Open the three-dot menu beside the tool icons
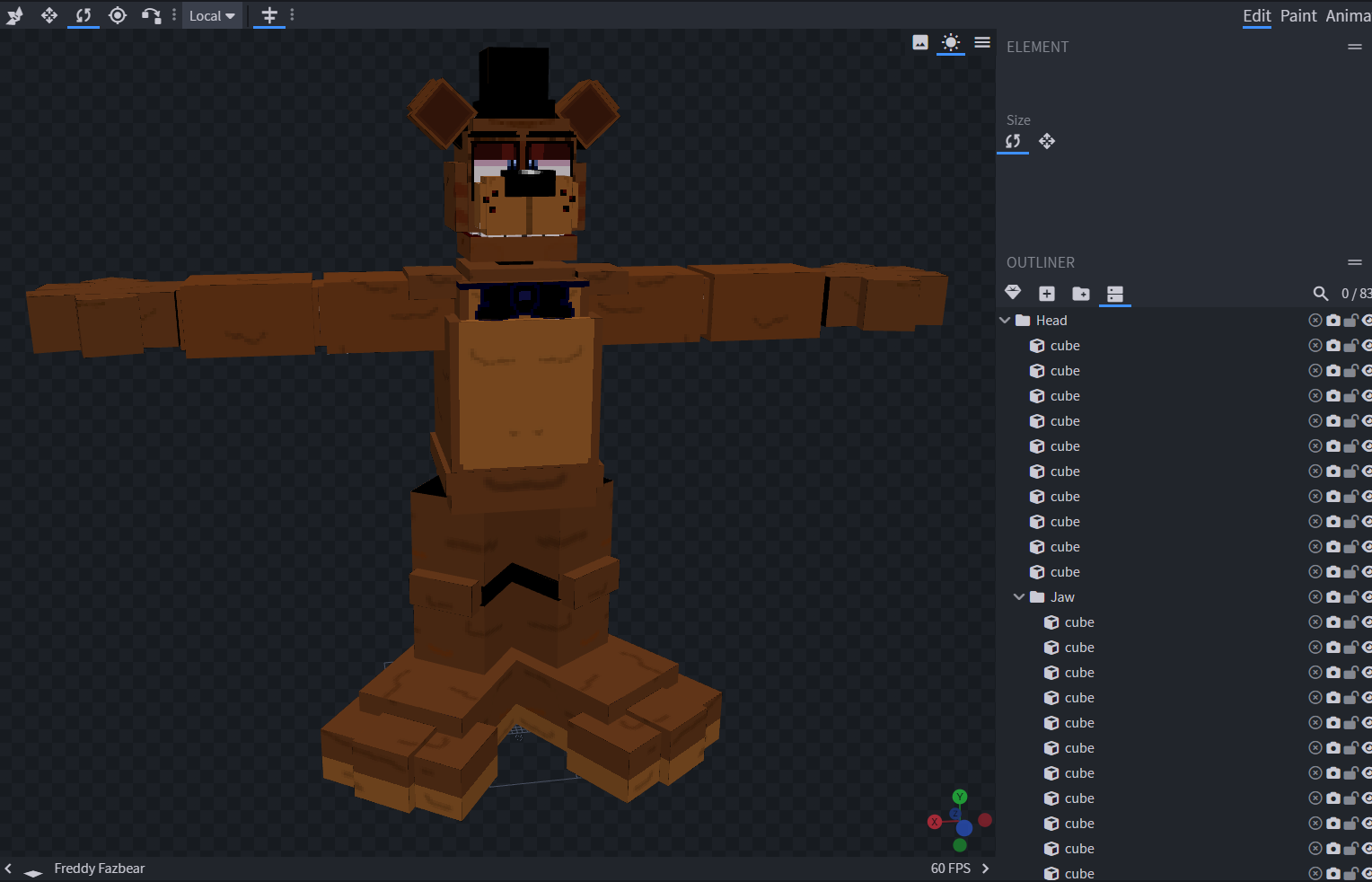Image resolution: width=1372 pixels, height=882 pixels. [x=174, y=15]
